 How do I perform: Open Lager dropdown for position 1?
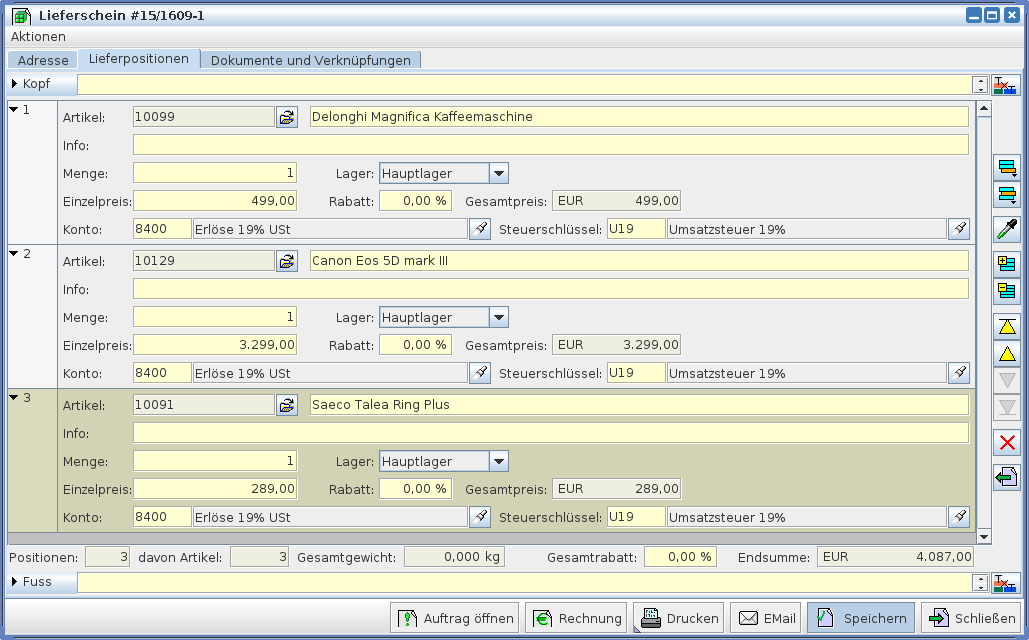point(499,173)
